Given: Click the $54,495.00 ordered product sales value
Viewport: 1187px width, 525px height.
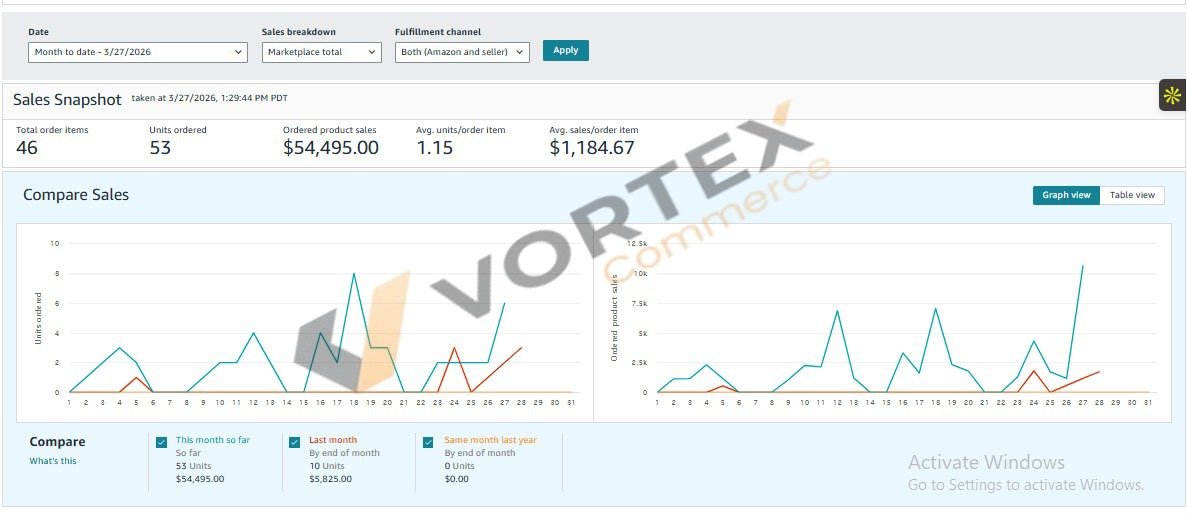Looking at the screenshot, I should tap(331, 148).
